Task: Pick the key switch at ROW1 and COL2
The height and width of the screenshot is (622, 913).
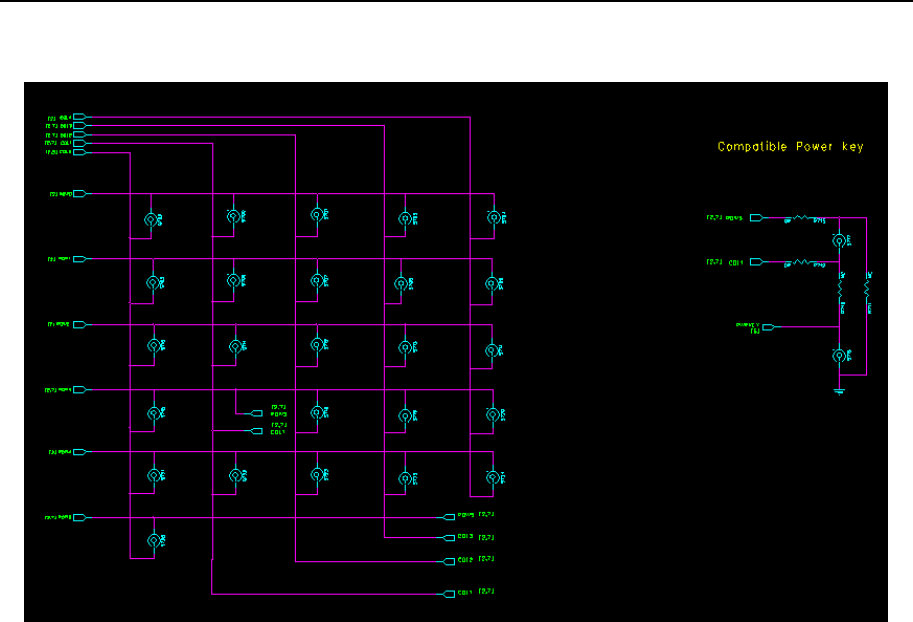Action: tap(317, 281)
